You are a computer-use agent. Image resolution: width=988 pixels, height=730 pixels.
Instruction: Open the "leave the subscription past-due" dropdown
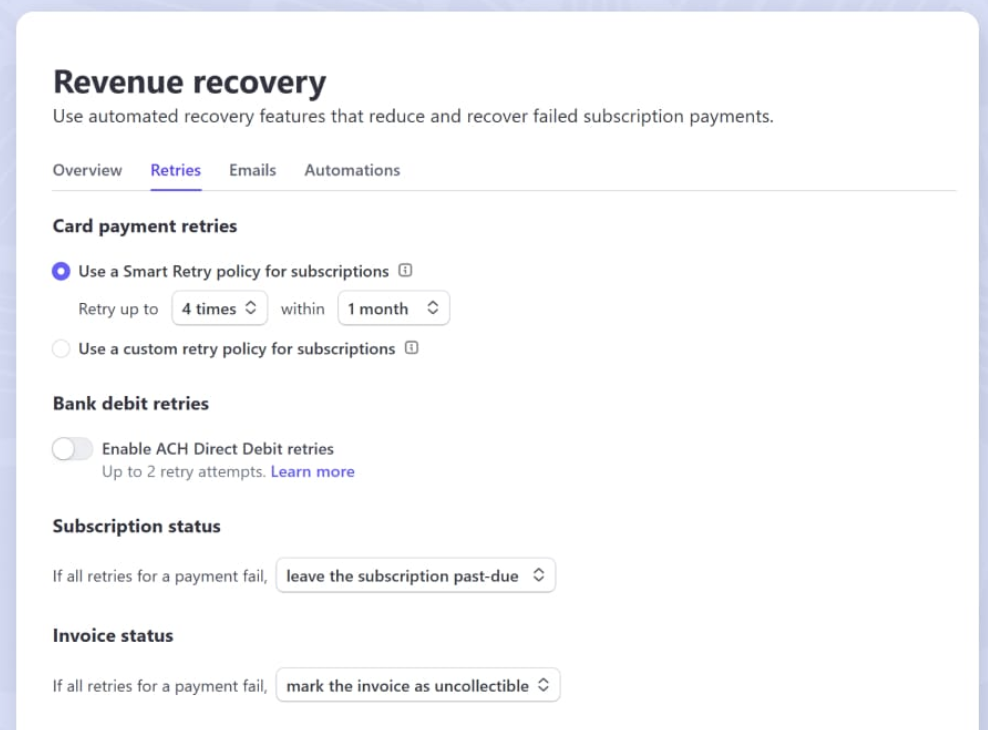click(415, 575)
